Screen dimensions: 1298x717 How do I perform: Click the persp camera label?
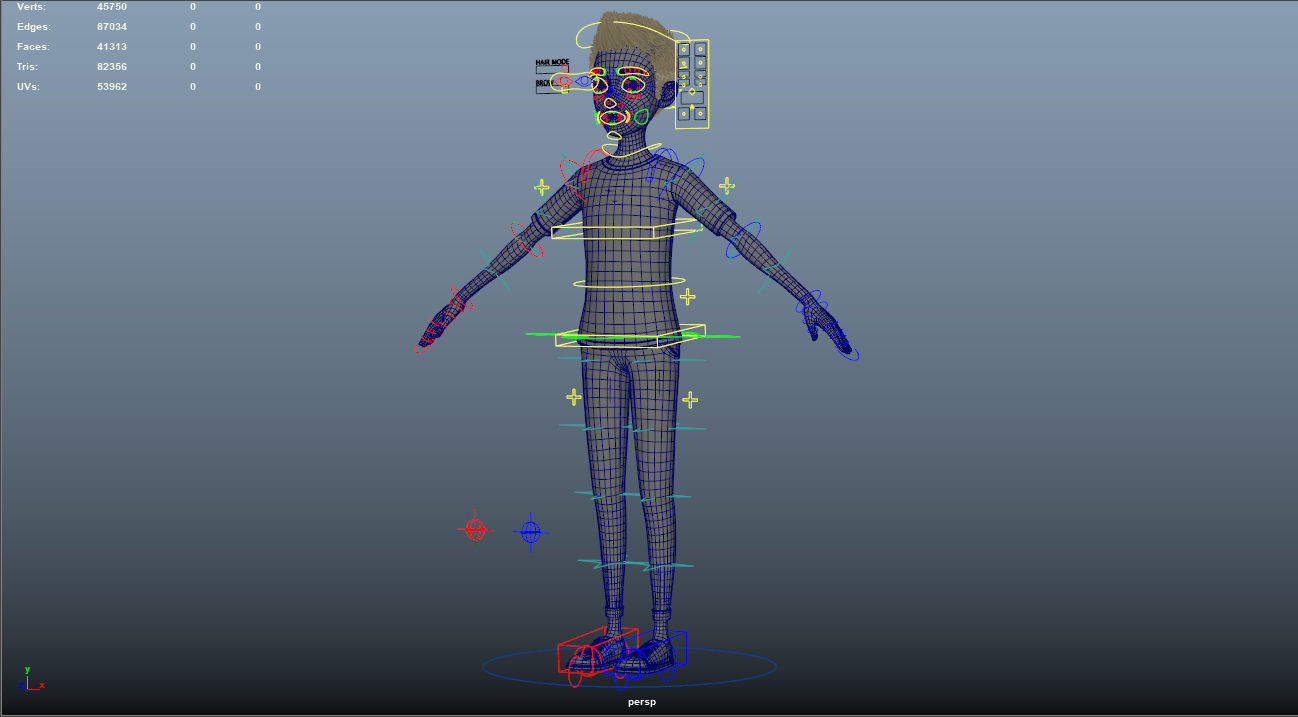tap(642, 702)
